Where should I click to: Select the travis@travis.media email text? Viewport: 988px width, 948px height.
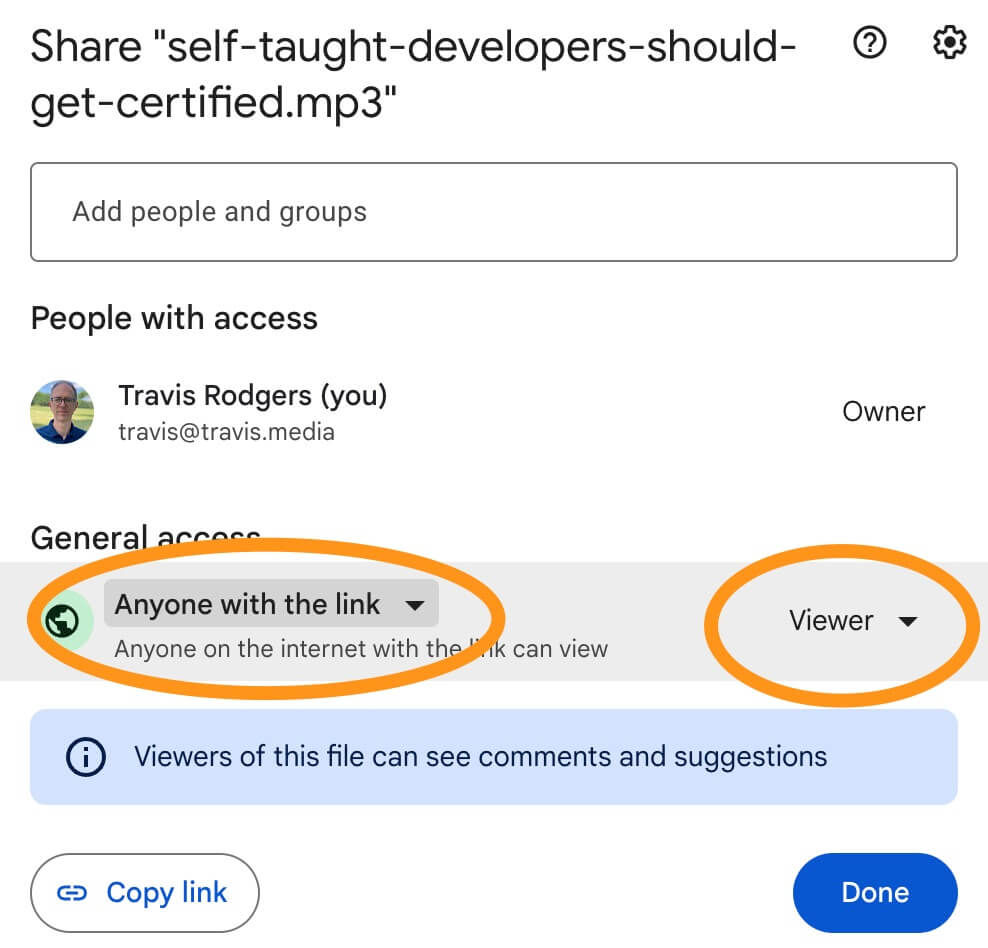pos(227,432)
